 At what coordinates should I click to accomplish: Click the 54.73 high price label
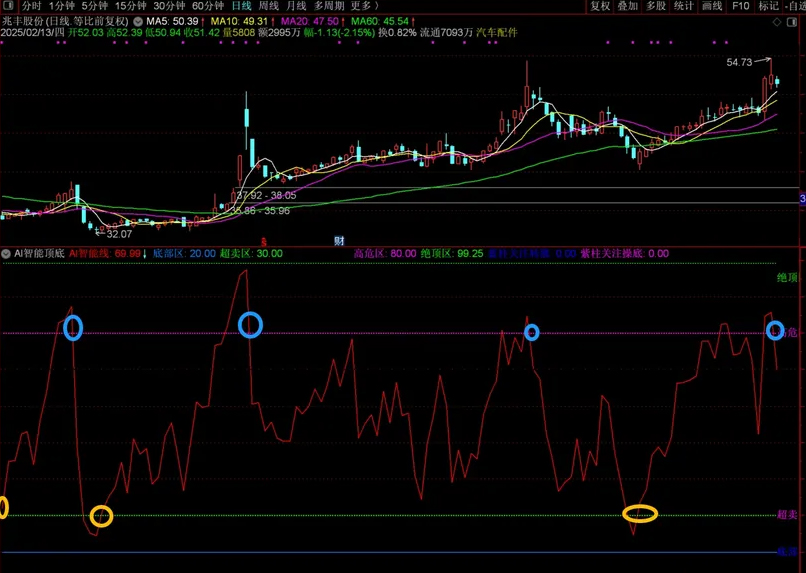click(739, 62)
